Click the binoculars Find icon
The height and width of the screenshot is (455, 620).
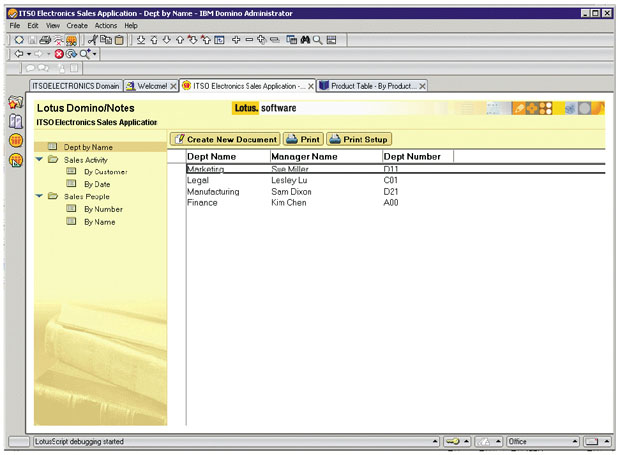click(x=305, y=40)
